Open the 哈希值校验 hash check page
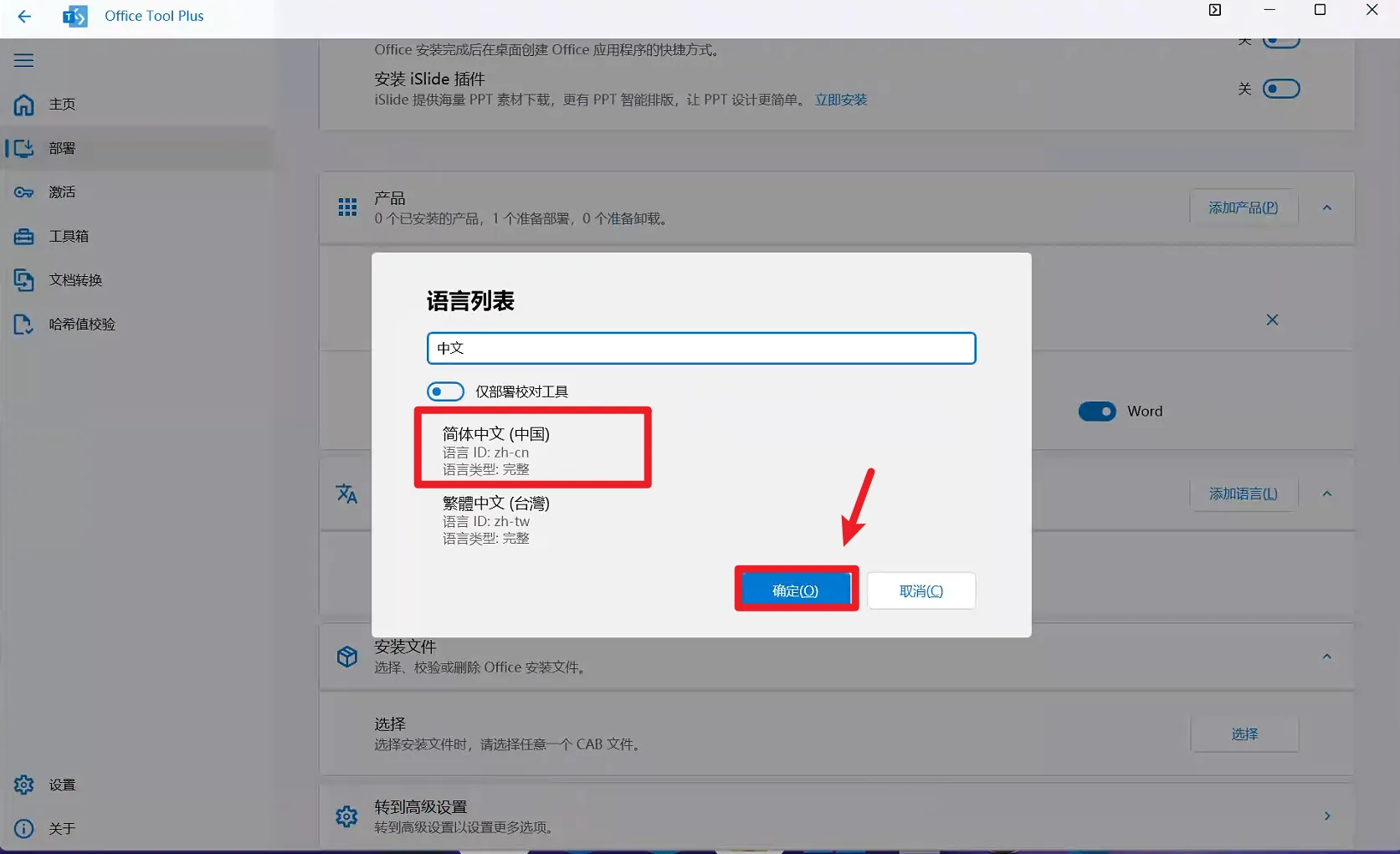 click(x=137, y=324)
